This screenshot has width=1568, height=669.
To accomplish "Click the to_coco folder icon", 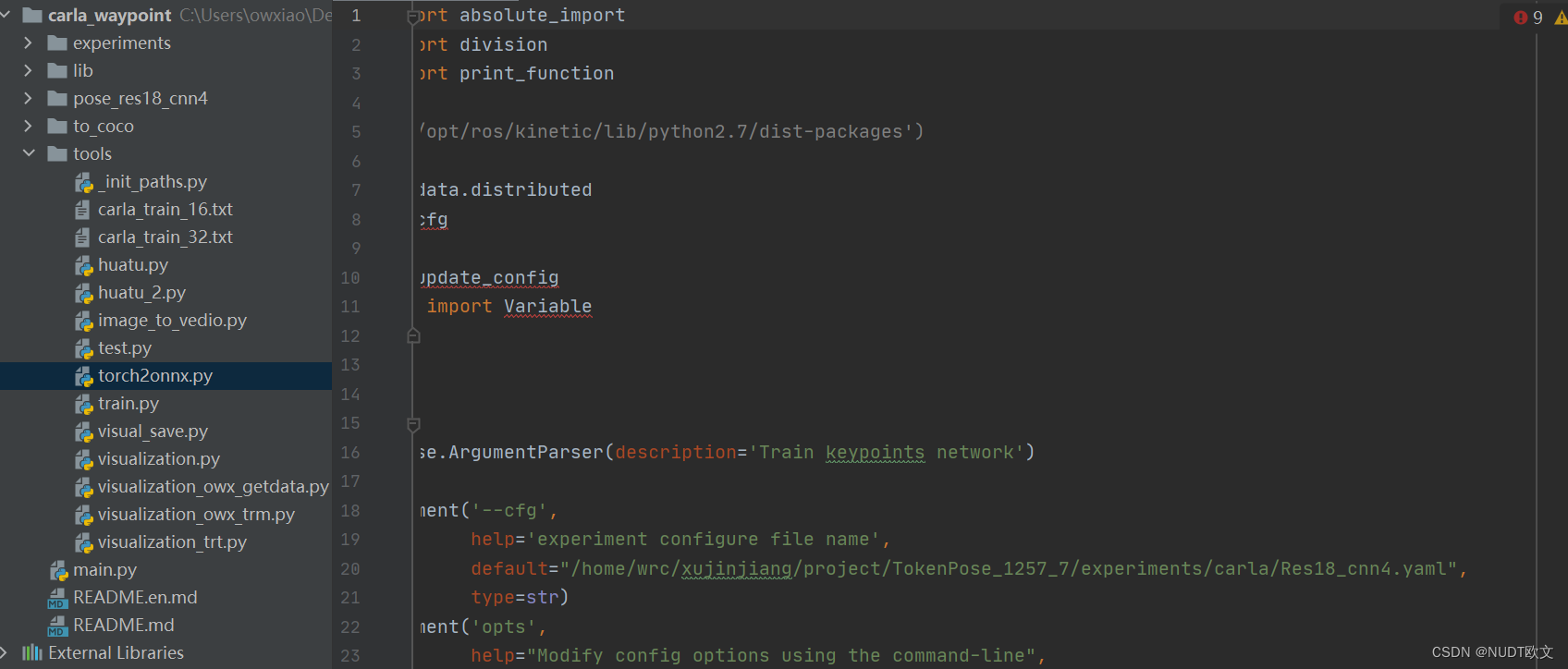I will [x=57, y=126].
